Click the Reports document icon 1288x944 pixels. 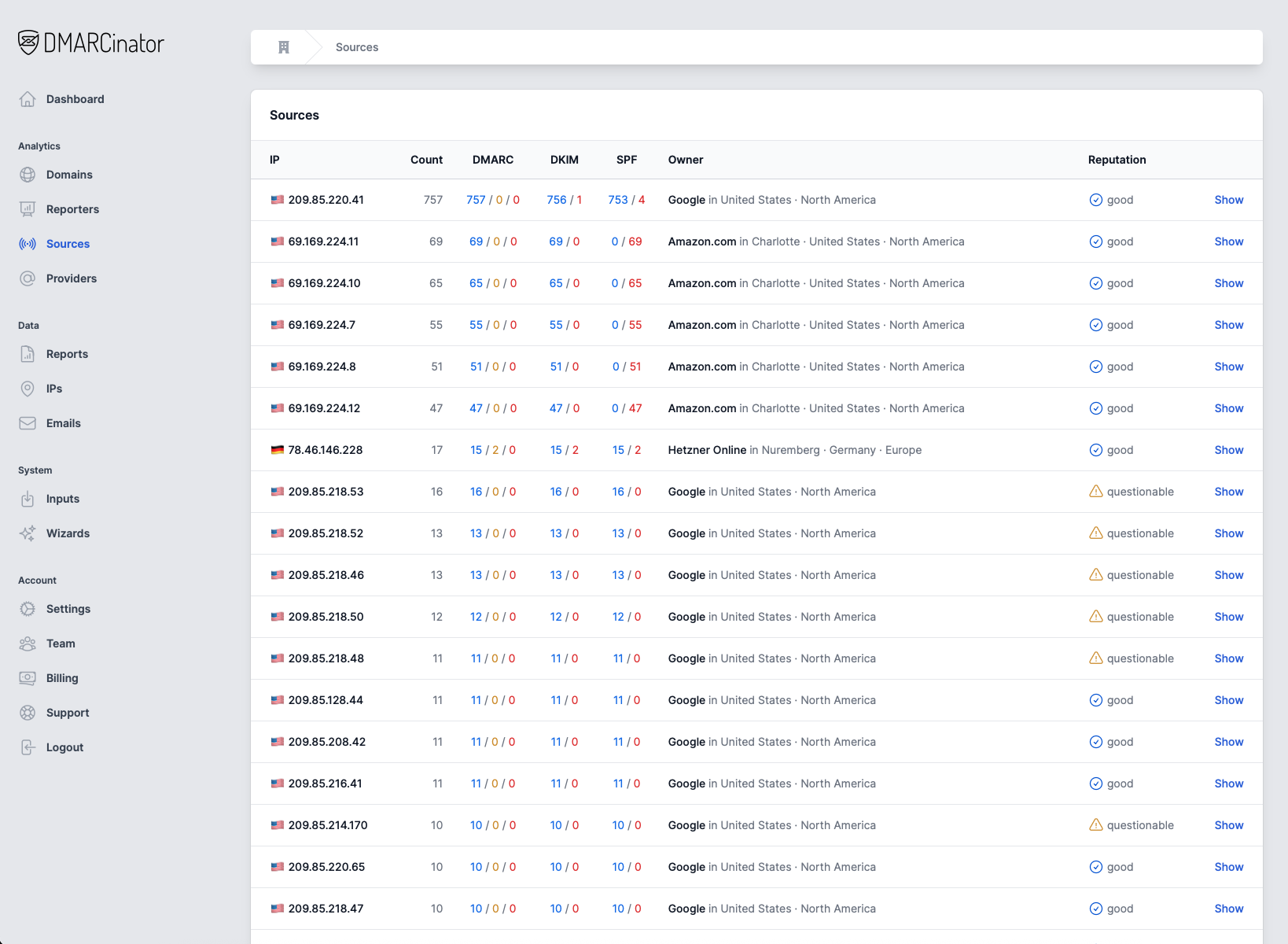28,354
